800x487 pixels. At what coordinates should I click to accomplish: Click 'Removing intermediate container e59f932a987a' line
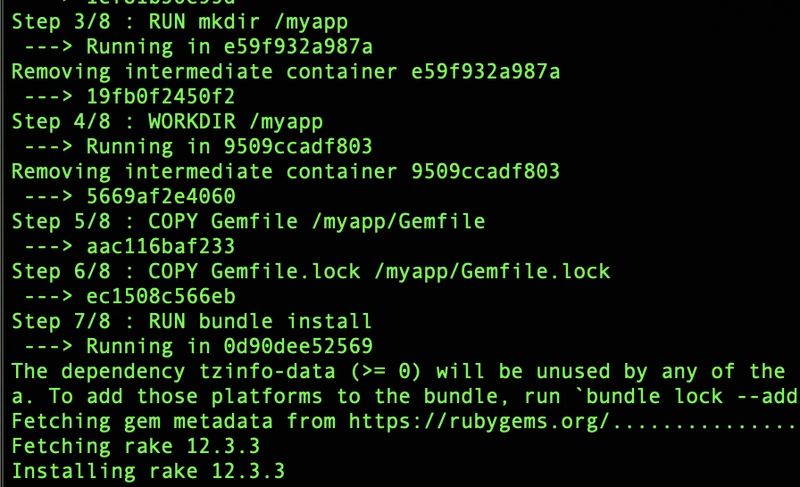(286, 72)
